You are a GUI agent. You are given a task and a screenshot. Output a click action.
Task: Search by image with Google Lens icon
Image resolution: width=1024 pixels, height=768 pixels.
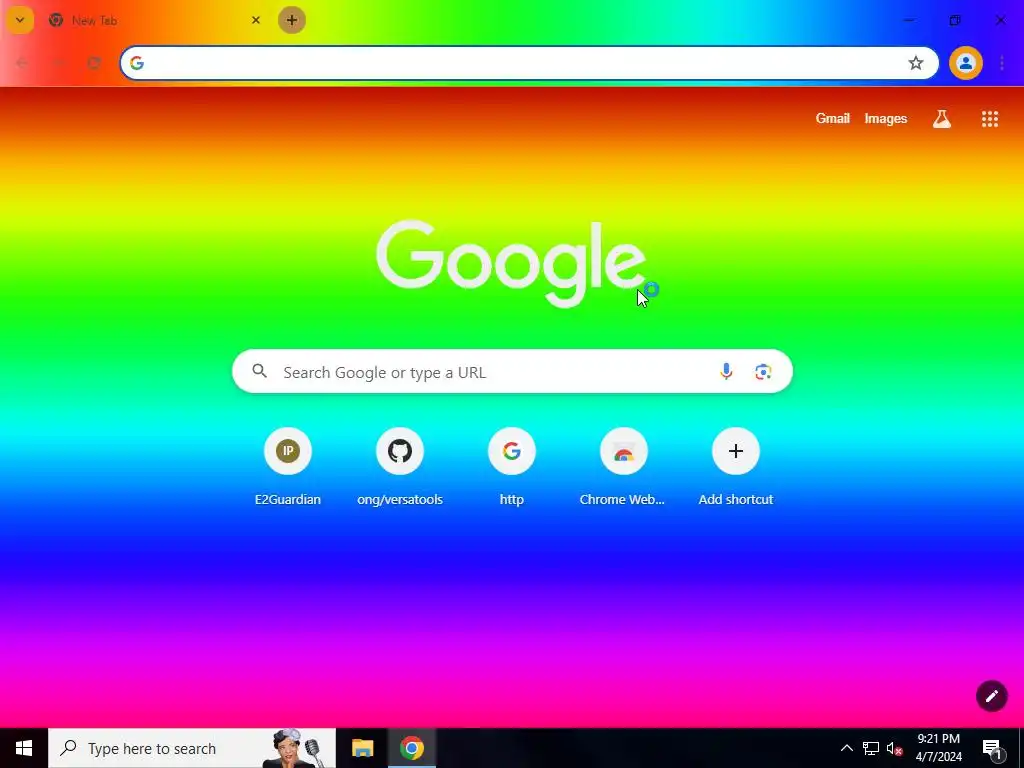pos(763,372)
